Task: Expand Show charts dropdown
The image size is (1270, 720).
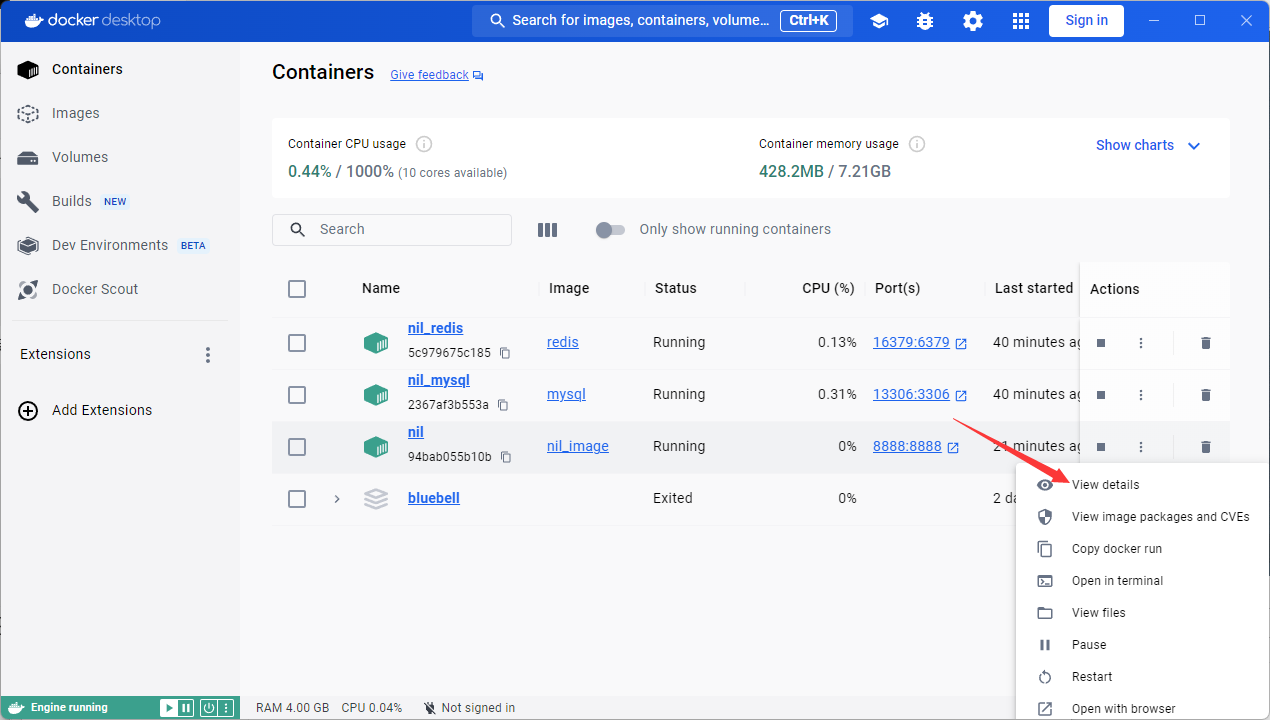Action: pyautogui.click(x=1147, y=146)
